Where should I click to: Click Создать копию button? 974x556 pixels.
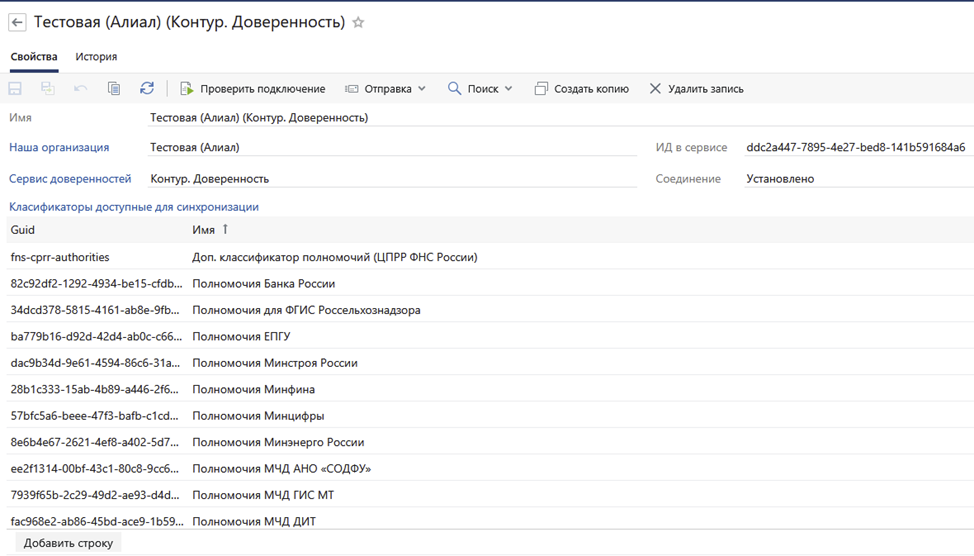[x=581, y=89]
